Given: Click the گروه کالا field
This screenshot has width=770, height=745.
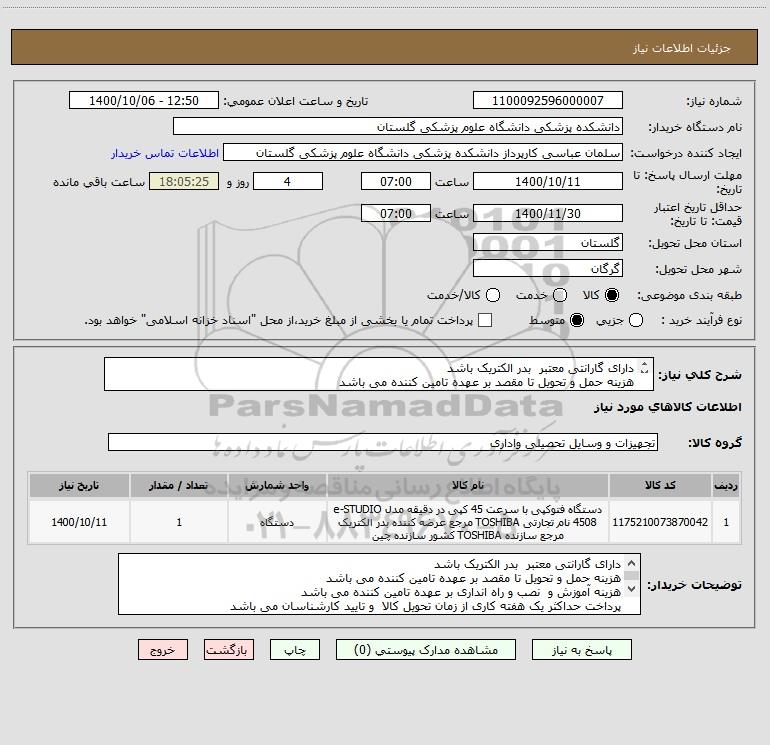Looking at the screenshot, I should pyautogui.click(x=383, y=442).
